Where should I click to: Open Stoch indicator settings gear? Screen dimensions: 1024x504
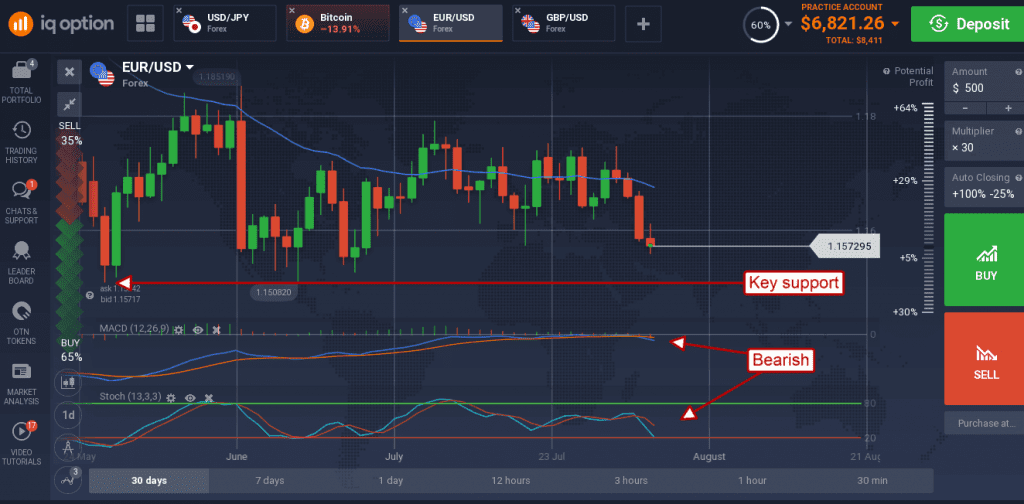[x=171, y=398]
